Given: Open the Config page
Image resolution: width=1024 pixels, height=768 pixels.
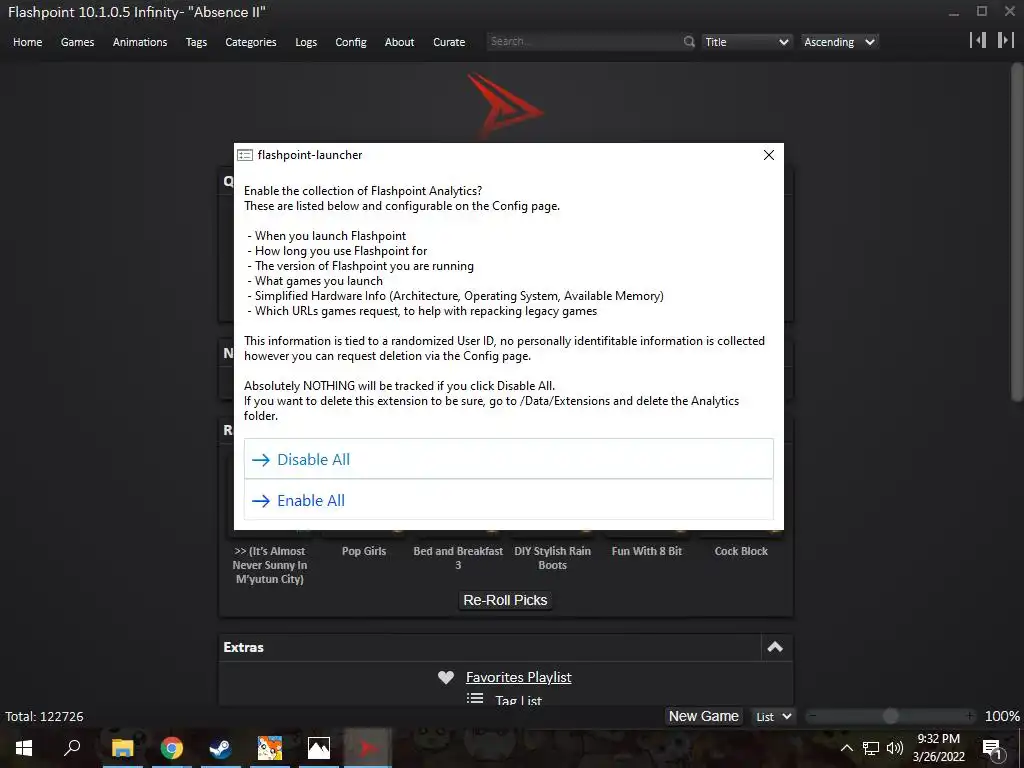Looking at the screenshot, I should click(351, 42).
